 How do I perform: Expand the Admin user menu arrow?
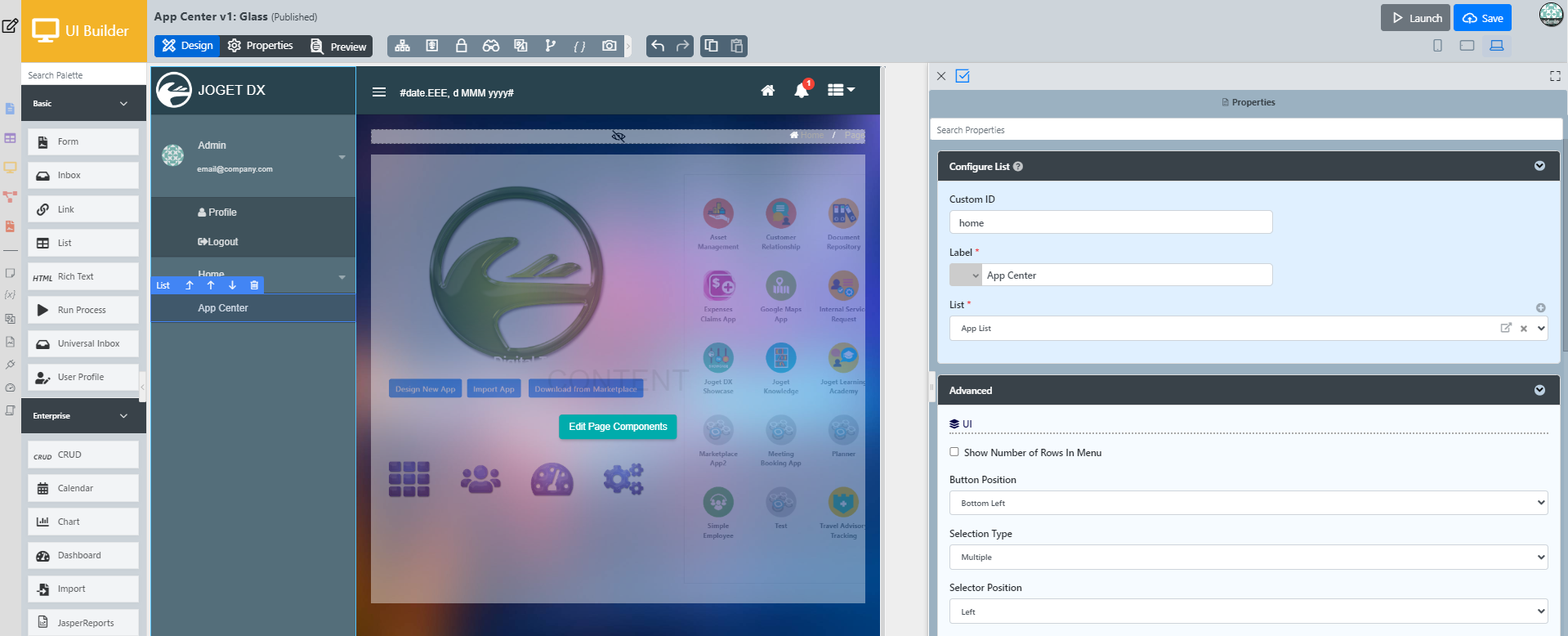pyautogui.click(x=342, y=157)
